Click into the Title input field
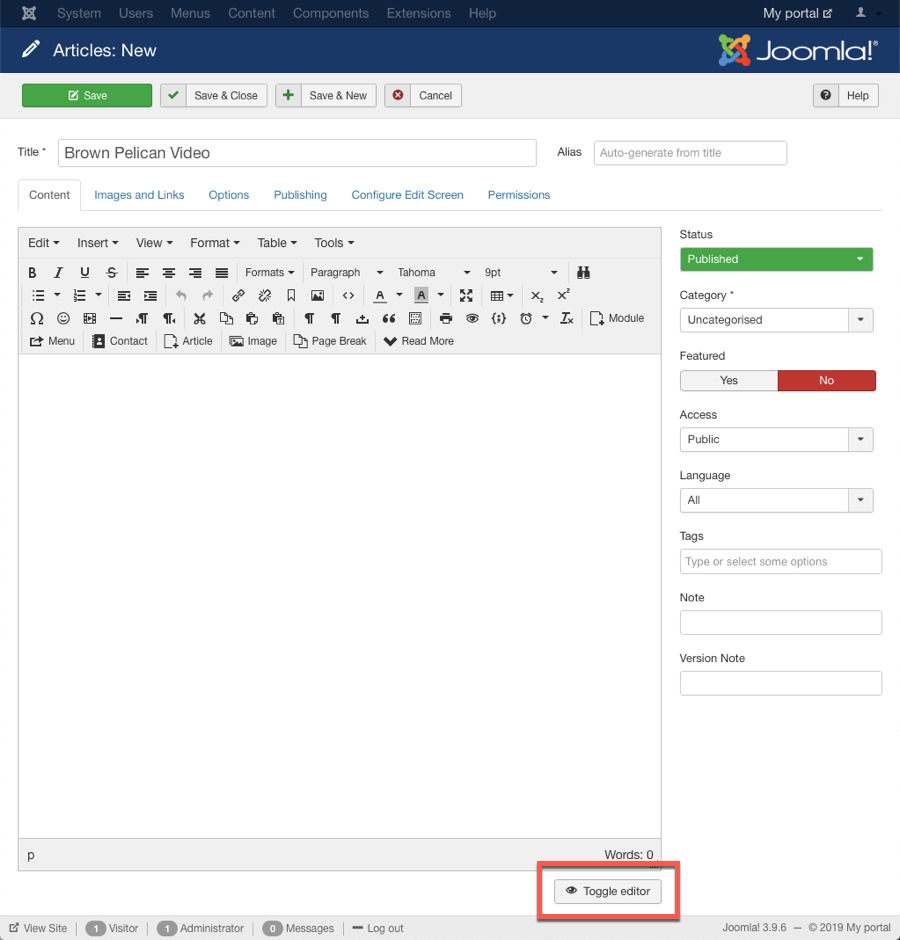The height and width of the screenshot is (940, 900). click(x=297, y=153)
